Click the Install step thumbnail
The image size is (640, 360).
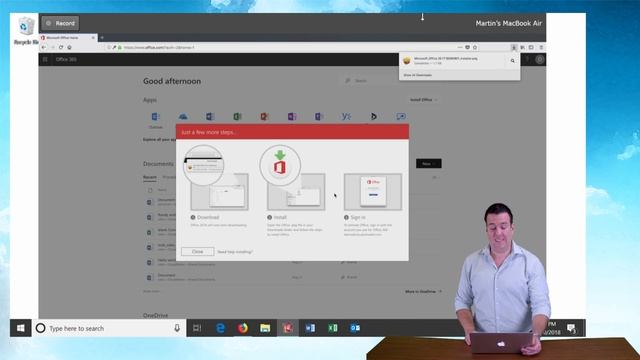[x=296, y=191]
